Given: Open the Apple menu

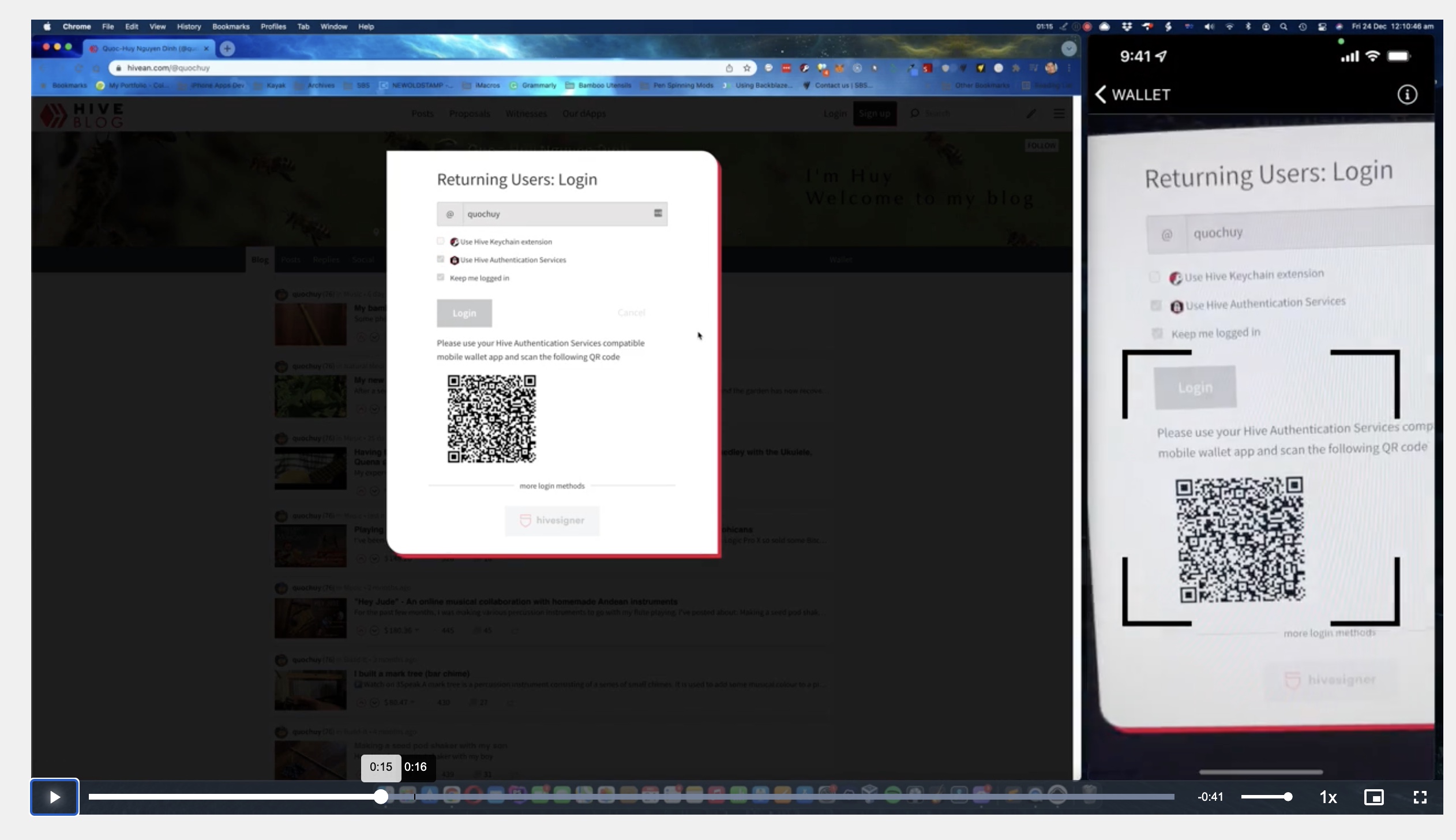Looking at the screenshot, I should [x=47, y=27].
